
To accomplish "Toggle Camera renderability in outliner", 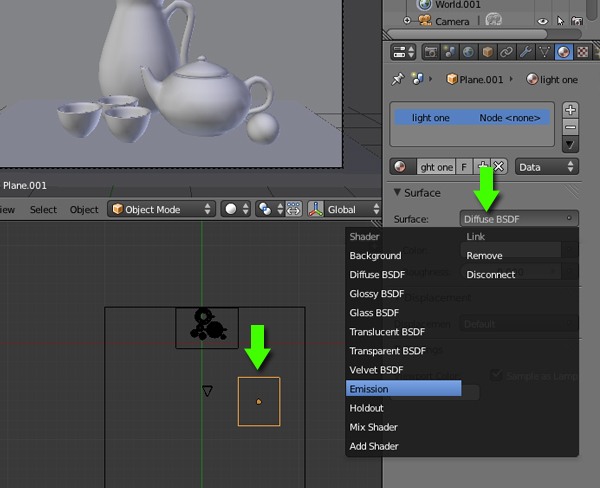I will coord(577,21).
